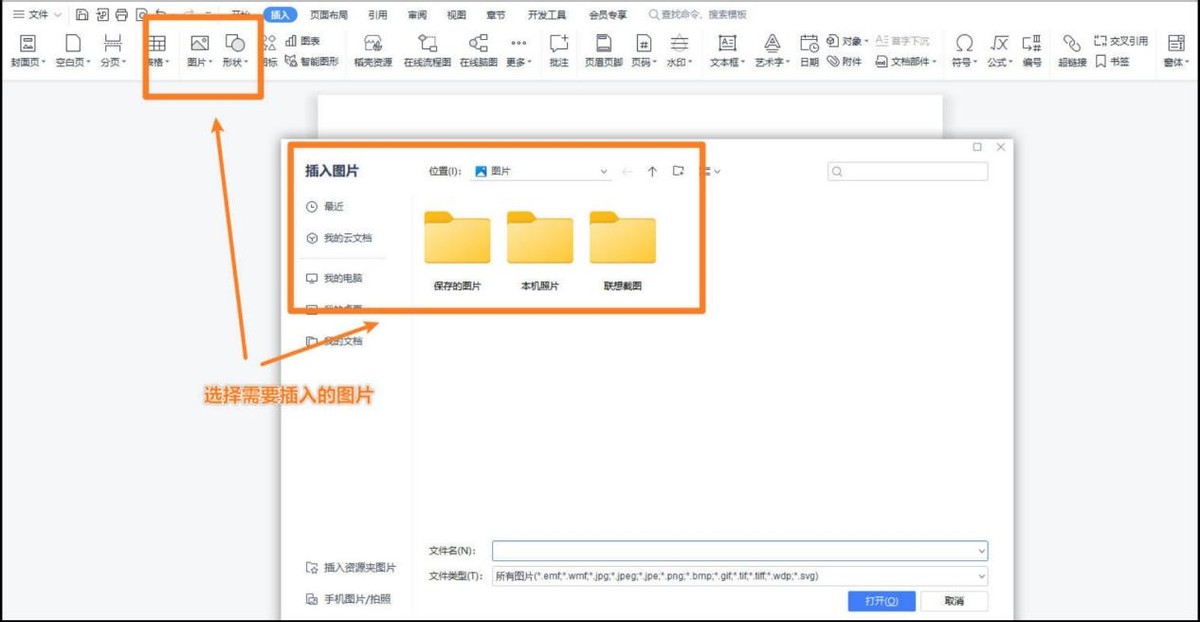
Task: Insert a 批注 comment
Action: click(558, 52)
